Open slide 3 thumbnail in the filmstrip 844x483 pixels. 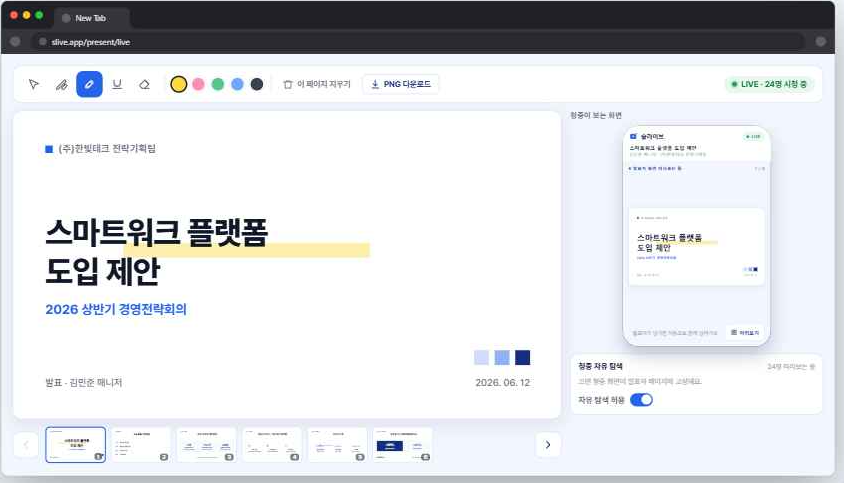pyautogui.click(x=207, y=445)
